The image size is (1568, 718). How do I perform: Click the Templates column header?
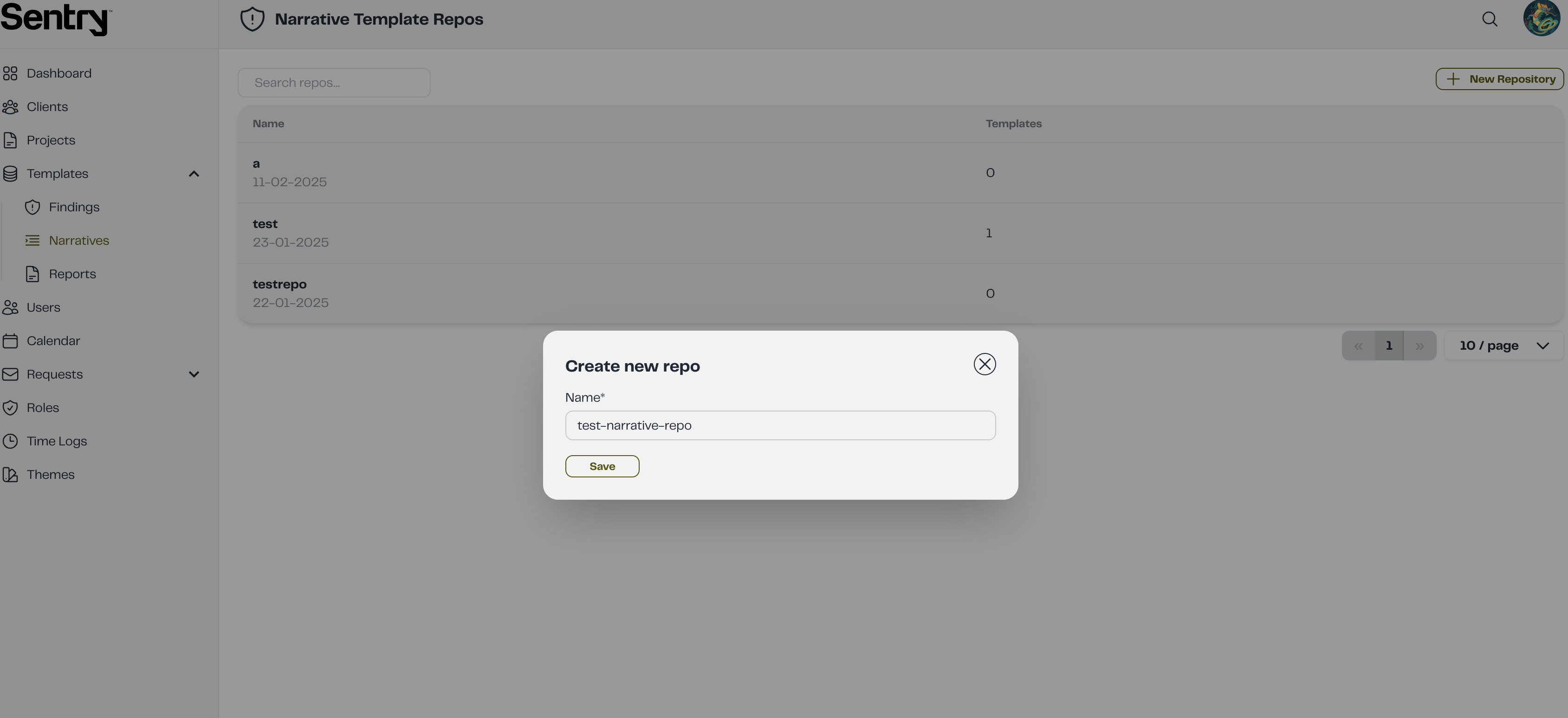[1013, 124]
